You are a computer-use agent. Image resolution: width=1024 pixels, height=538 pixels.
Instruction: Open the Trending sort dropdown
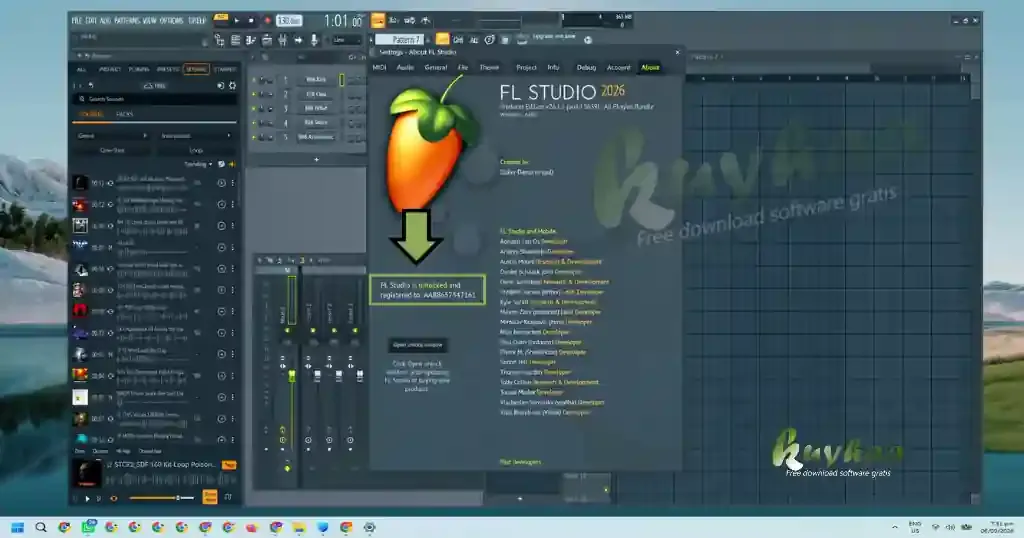coord(199,165)
